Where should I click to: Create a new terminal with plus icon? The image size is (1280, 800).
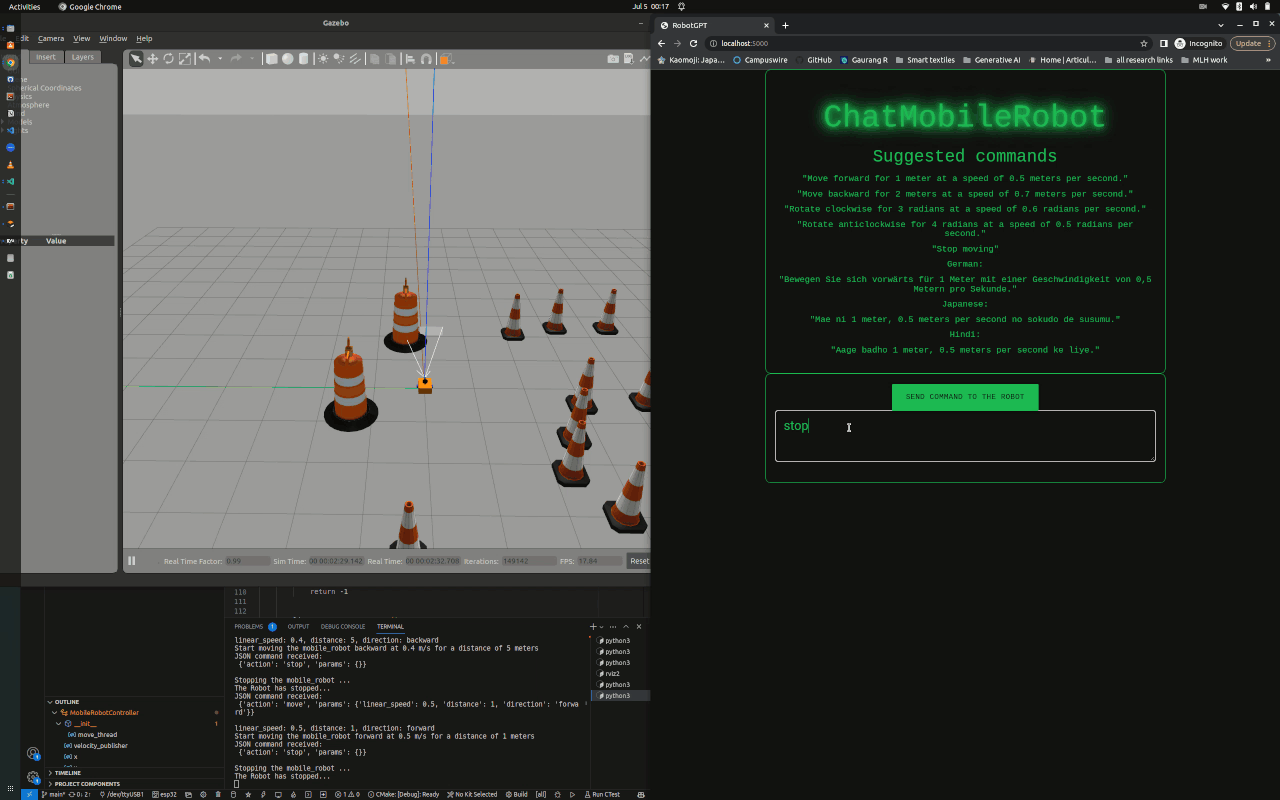pyautogui.click(x=593, y=626)
